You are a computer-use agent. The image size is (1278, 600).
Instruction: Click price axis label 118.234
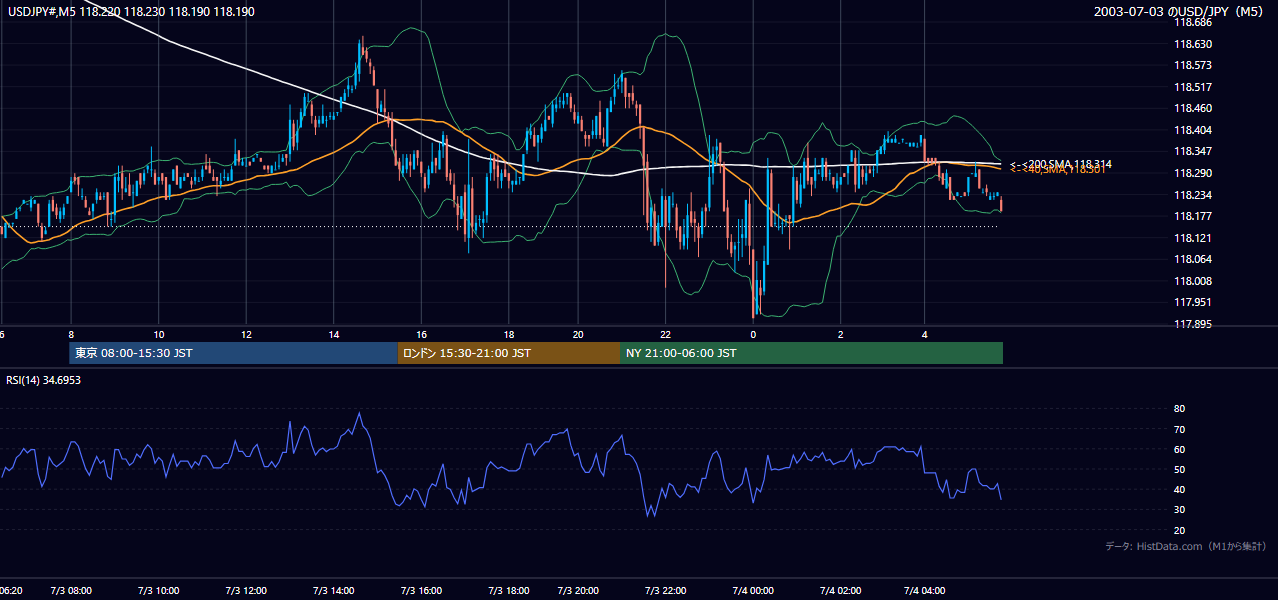pyautogui.click(x=1193, y=195)
